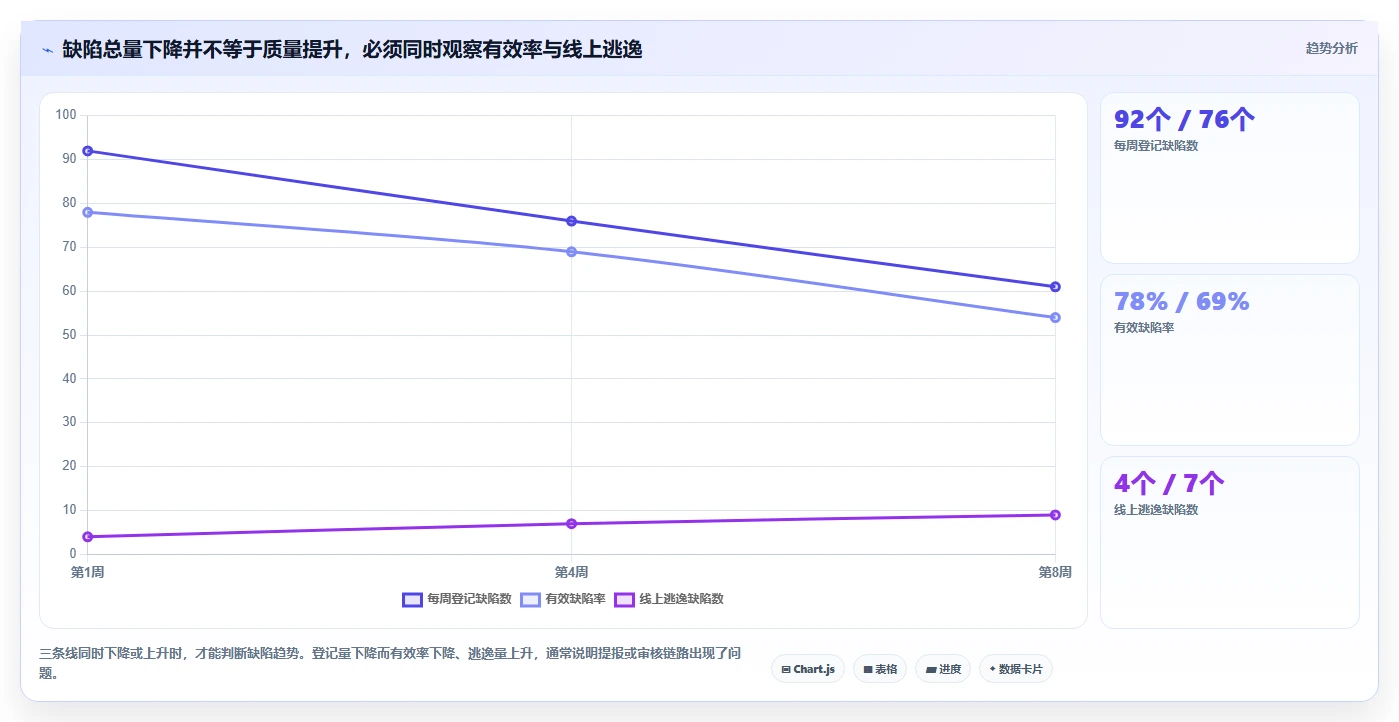Click the Chart.js chip
Image resolution: width=1399 pixels, height=722 pixels.
click(x=808, y=669)
